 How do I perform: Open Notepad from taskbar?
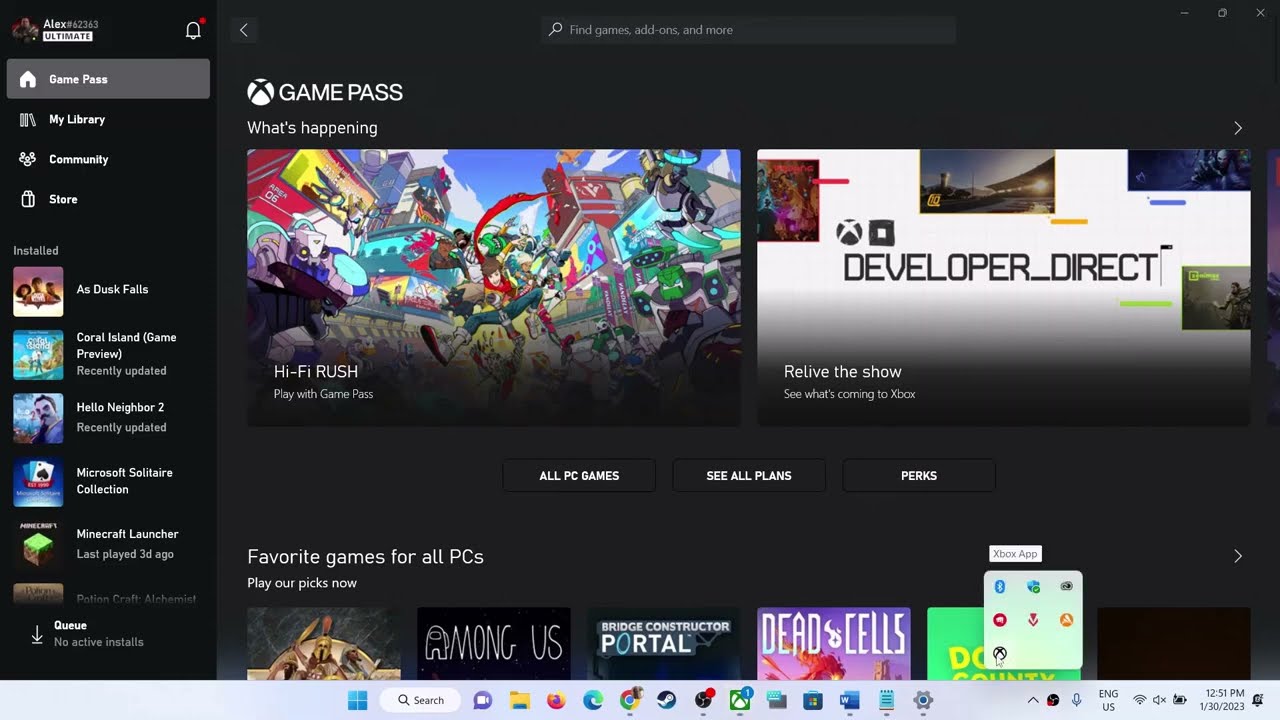(x=886, y=701)
